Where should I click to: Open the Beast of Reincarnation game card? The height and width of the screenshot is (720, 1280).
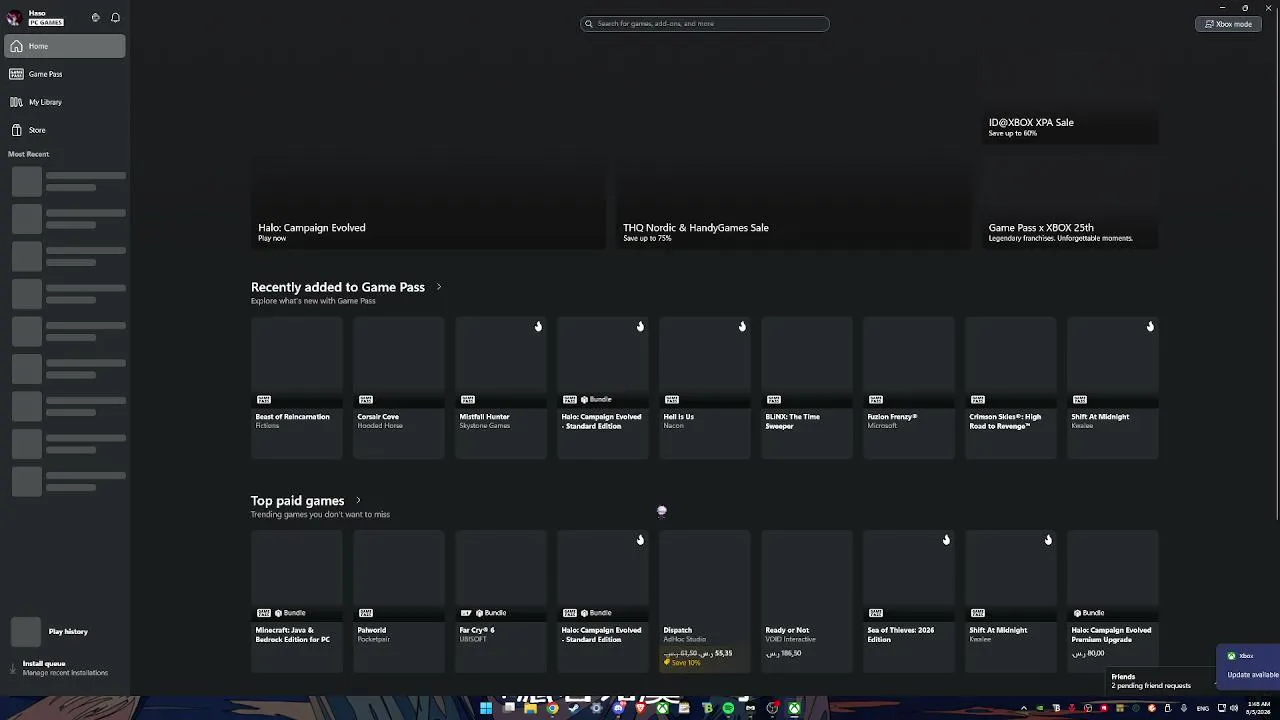297,388
